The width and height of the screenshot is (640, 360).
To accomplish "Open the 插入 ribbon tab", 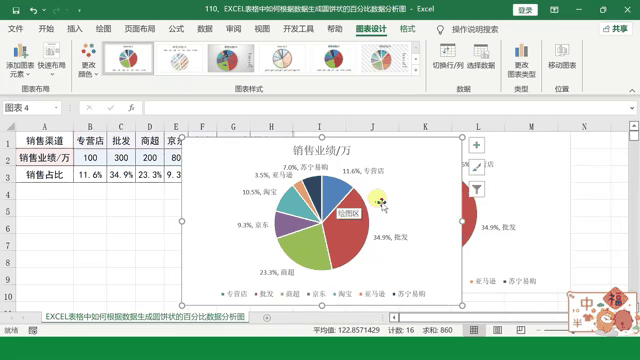I will click(75, 29).
